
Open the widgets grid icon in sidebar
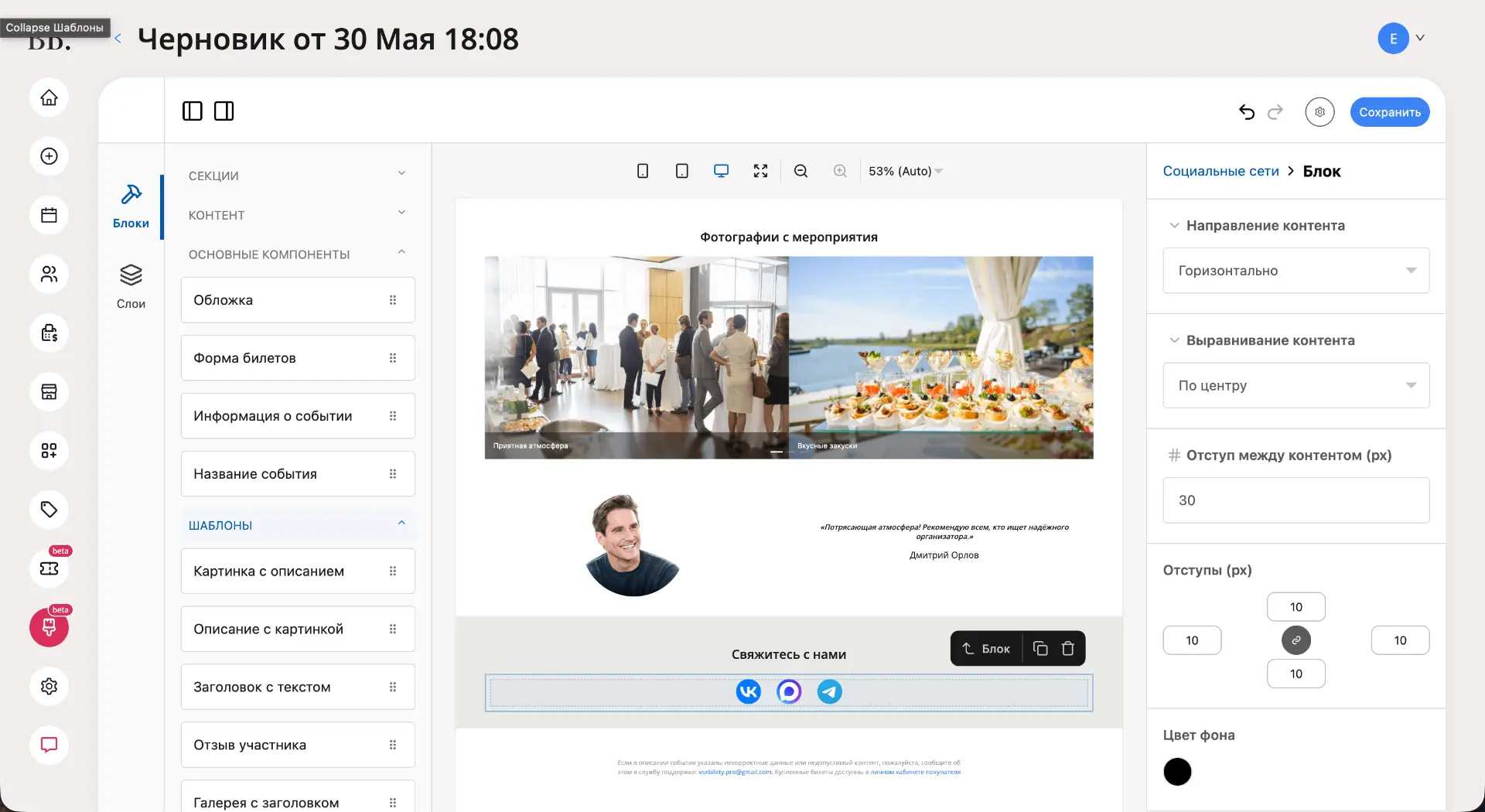(x=49, y=451)
